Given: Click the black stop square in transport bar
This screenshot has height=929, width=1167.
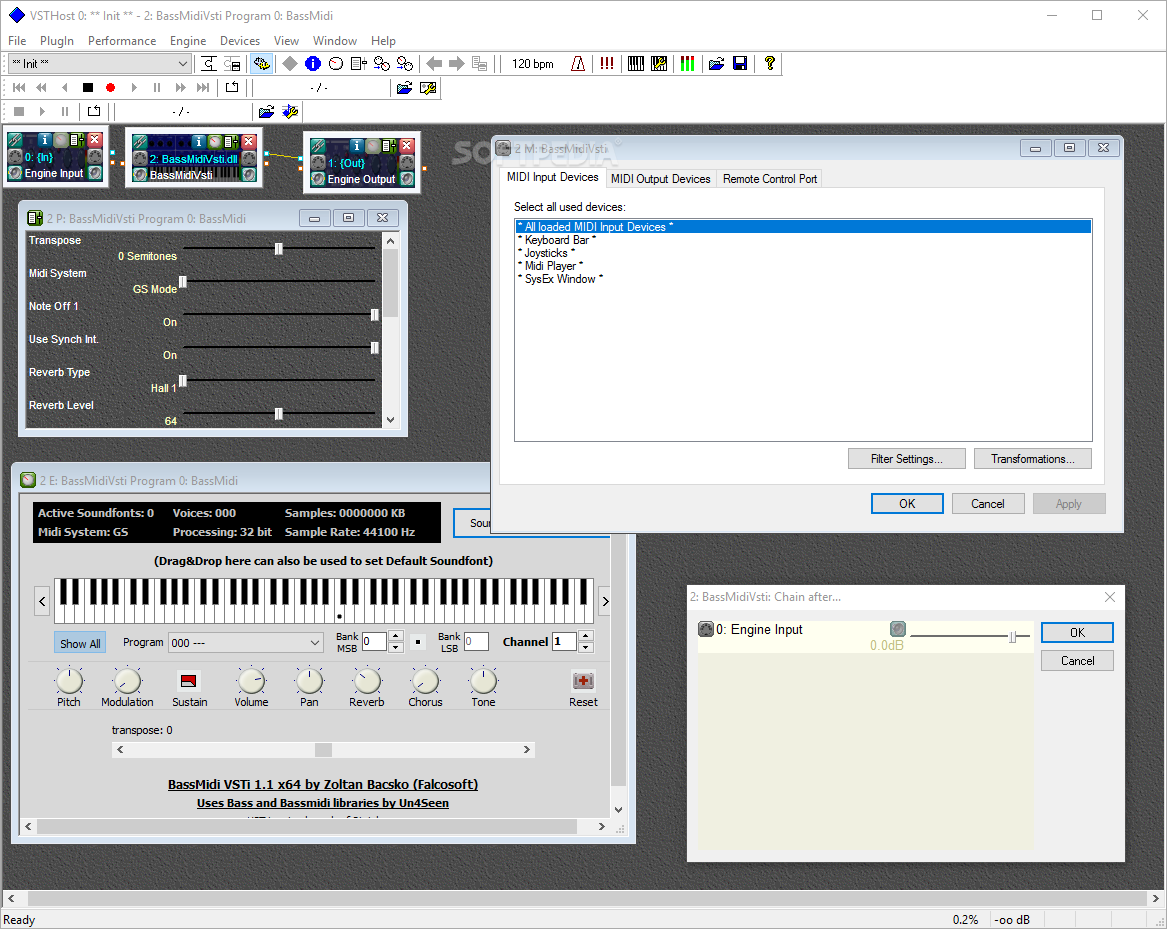Looking at the screenshot, I should pos(88,88).
